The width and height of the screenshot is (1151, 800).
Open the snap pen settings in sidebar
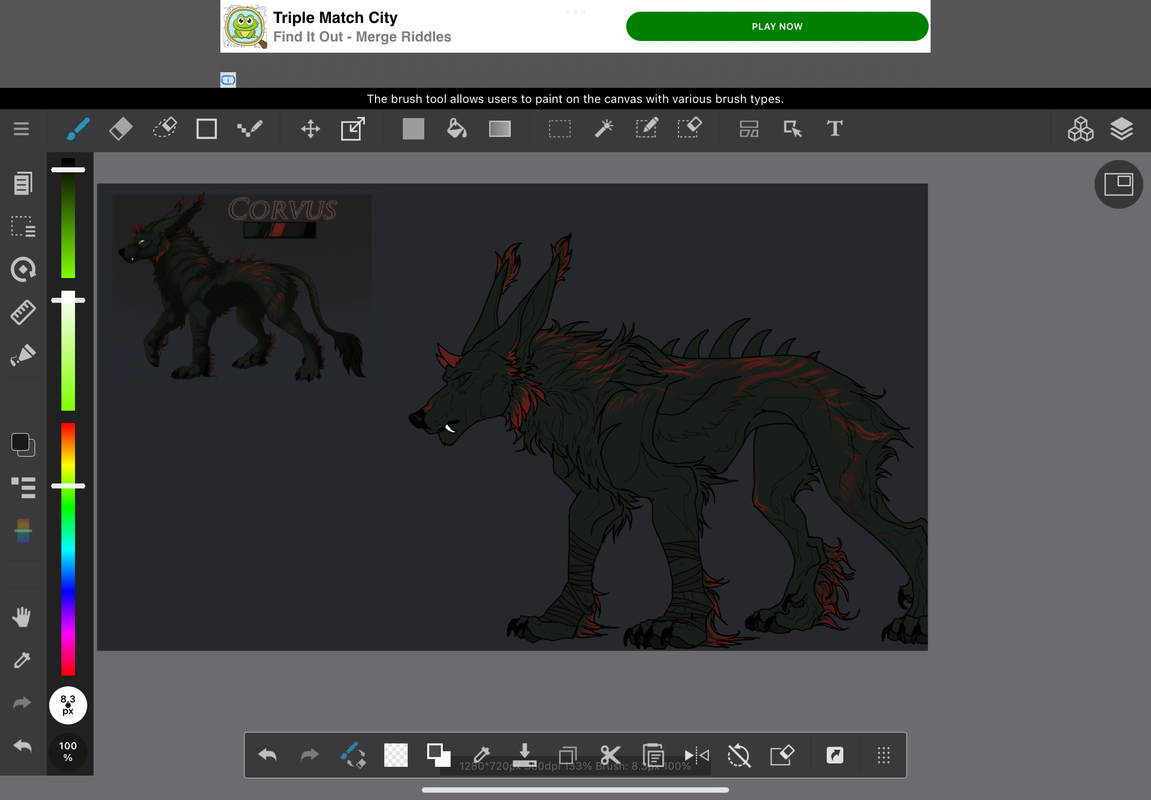point(23,355)
